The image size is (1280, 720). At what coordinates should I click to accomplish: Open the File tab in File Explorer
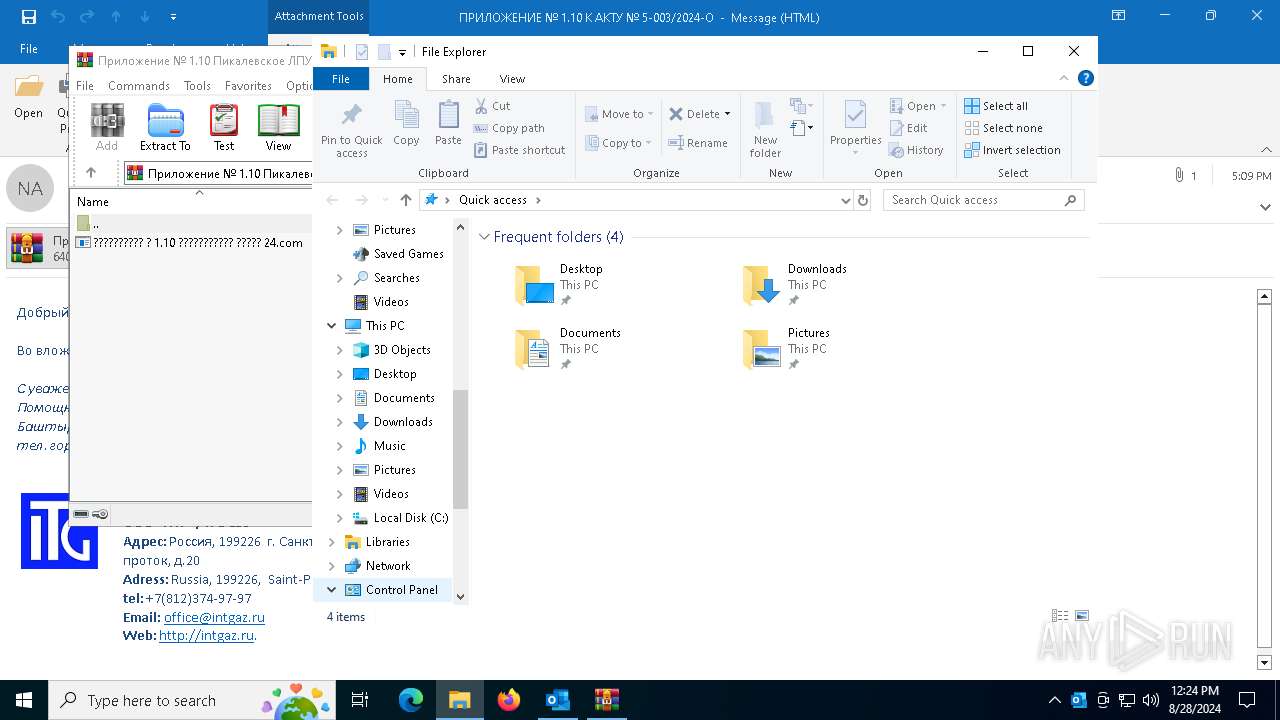341,79
